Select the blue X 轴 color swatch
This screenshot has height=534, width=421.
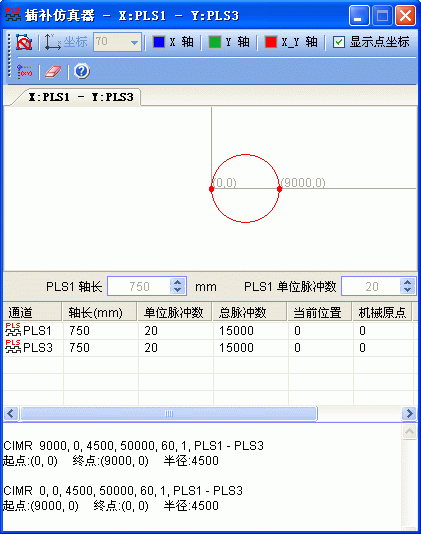pyautogui.click(x=159, y=42)
